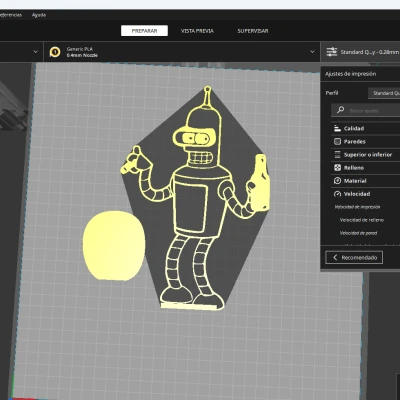Go to the SUPERVISAR stage tab

point(253,31)
